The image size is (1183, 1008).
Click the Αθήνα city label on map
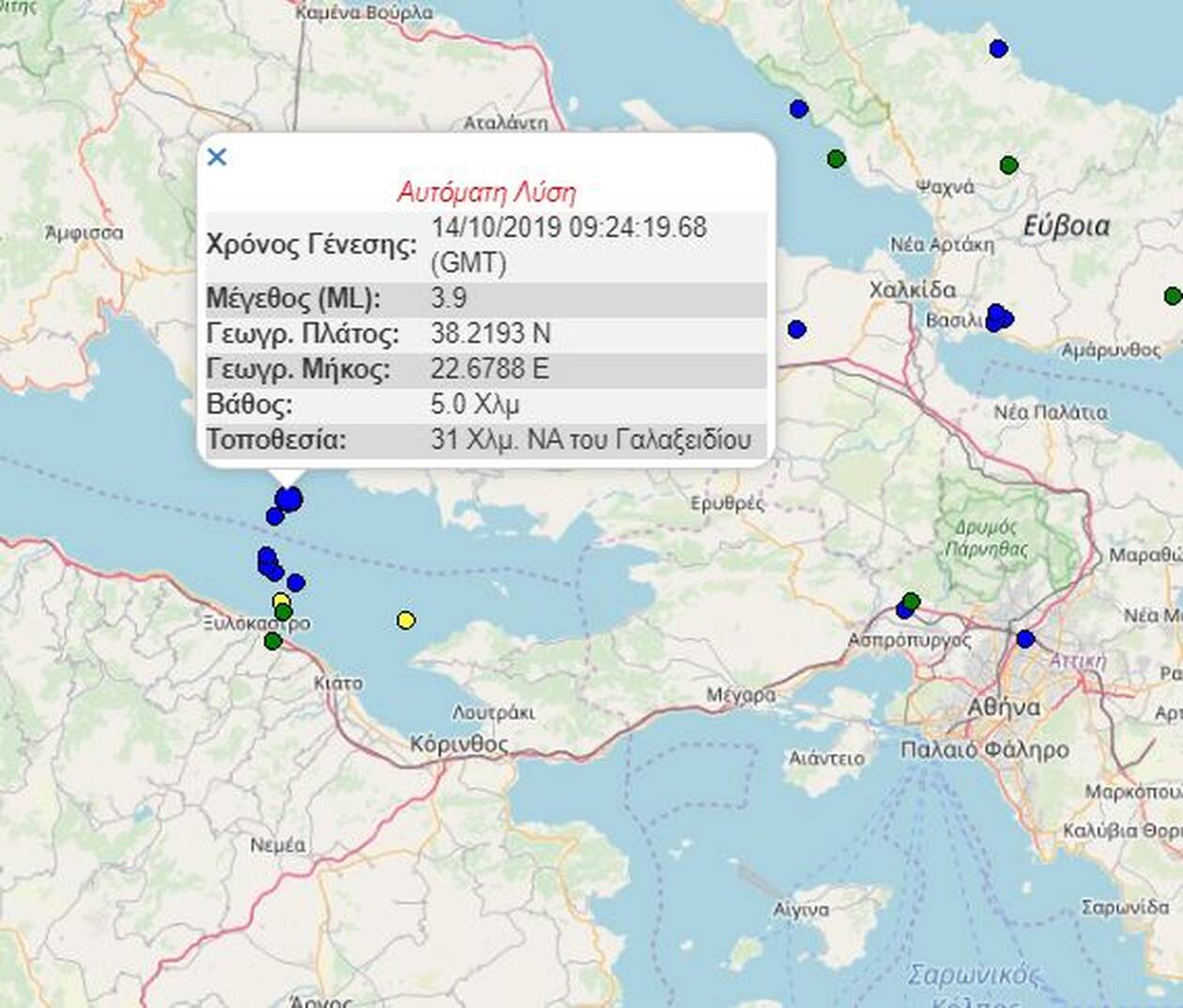coord(1004,707)
